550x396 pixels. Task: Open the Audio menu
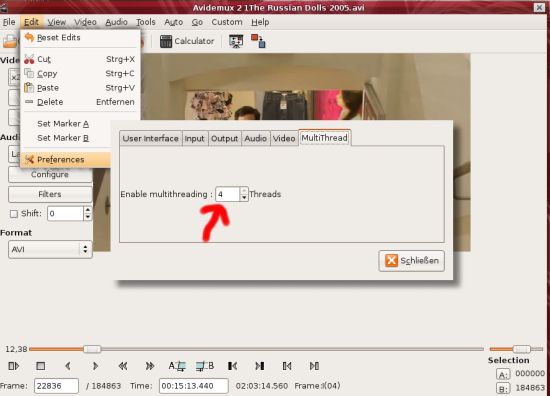click(116, 22)
